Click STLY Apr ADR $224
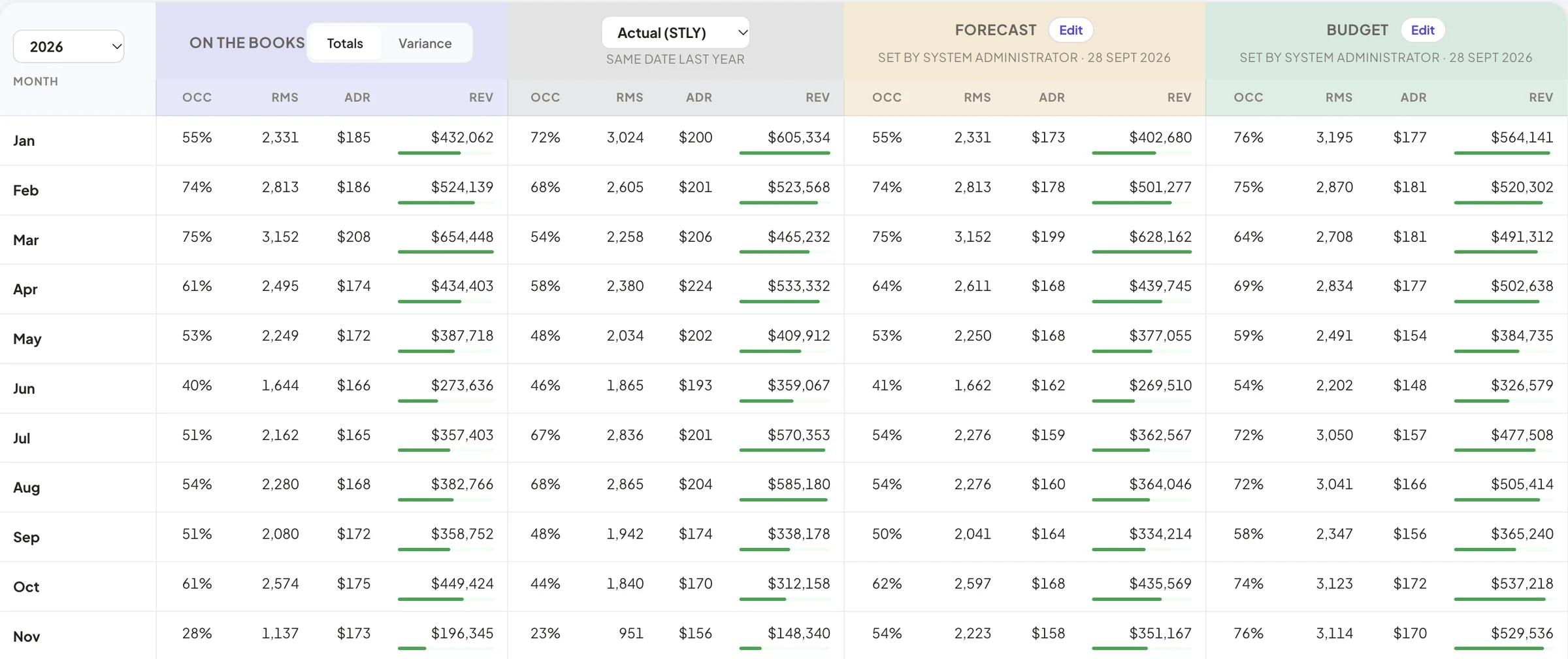Image resolution: width=1568 pixels, height=659 pixels. (695, 286)
